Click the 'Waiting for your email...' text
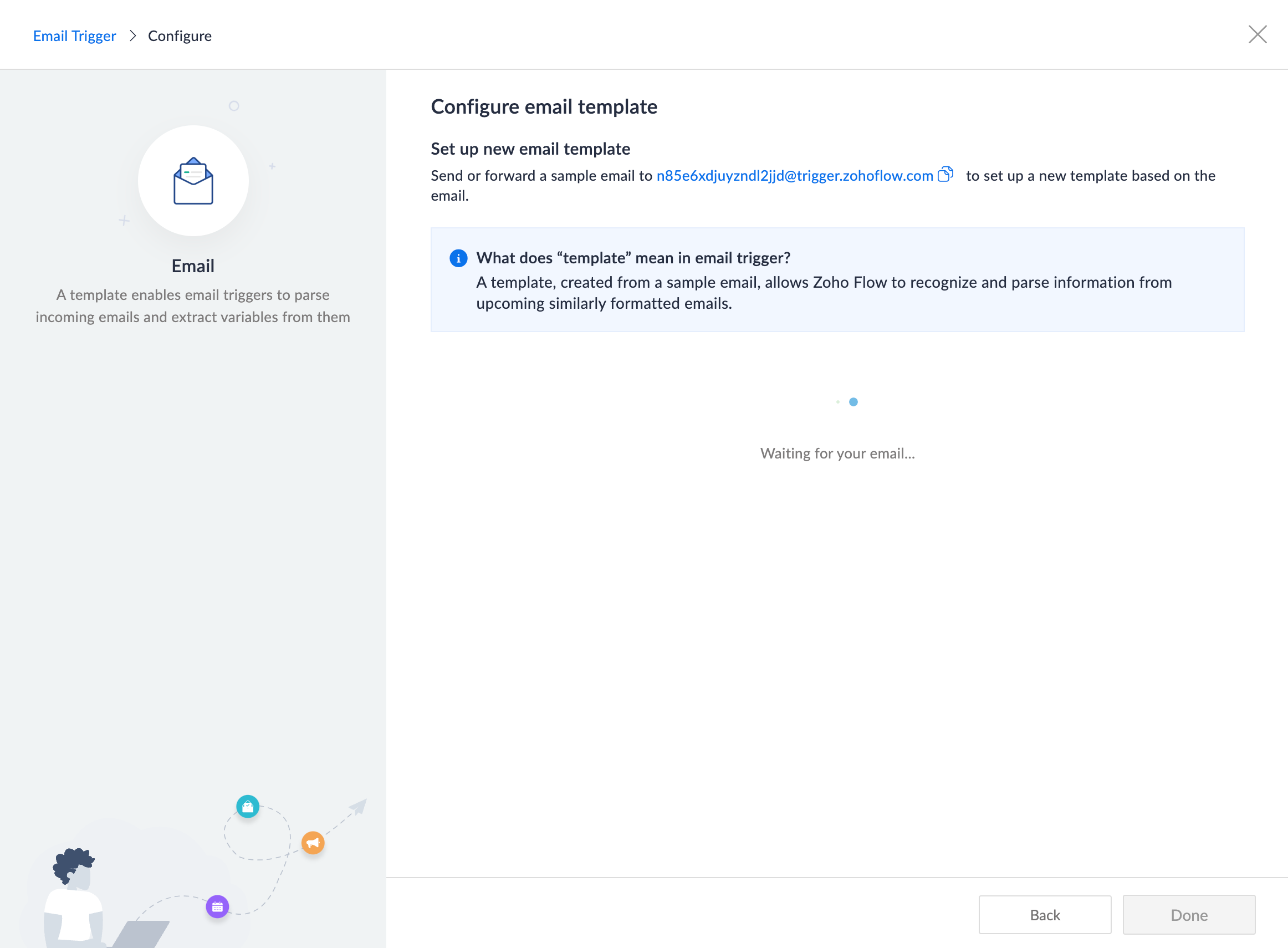The image size is (1288, 948). pos(837,453)
